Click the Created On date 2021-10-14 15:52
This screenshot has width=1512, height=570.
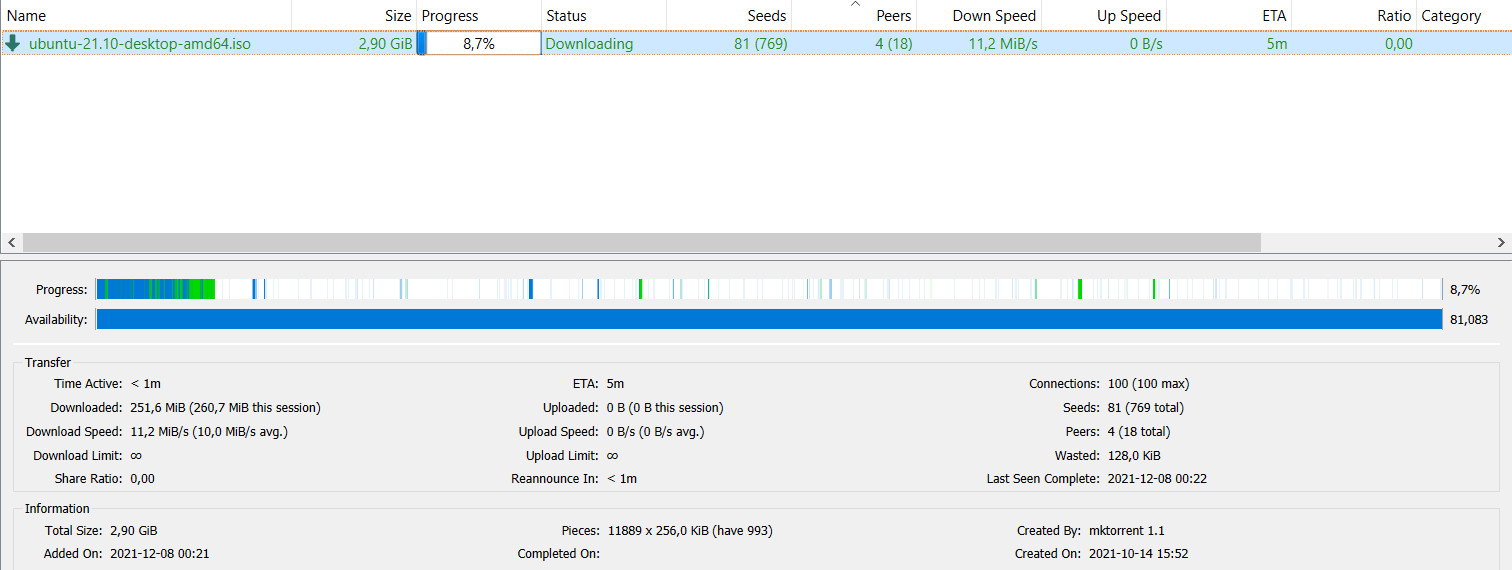[x=1138, y=554]
